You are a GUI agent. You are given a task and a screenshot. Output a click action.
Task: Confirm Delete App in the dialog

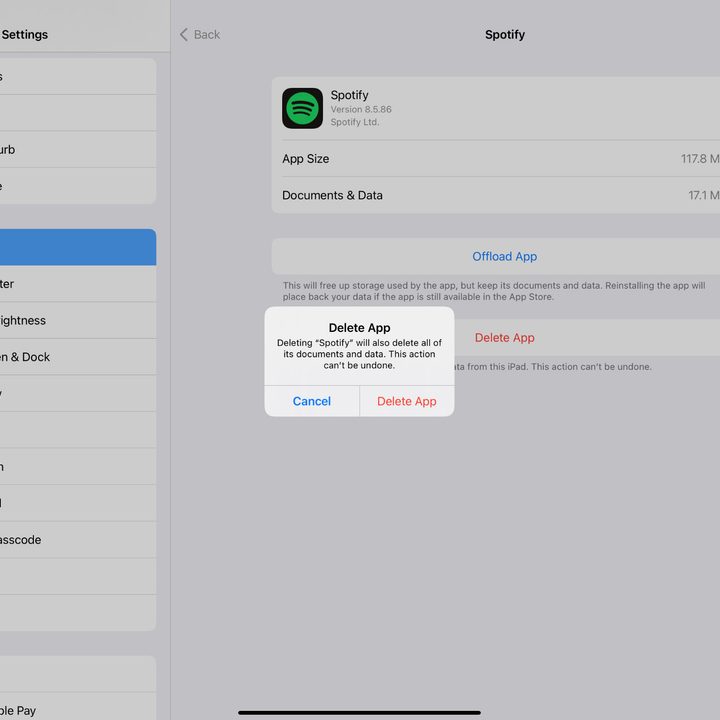[x=407, y=401]
